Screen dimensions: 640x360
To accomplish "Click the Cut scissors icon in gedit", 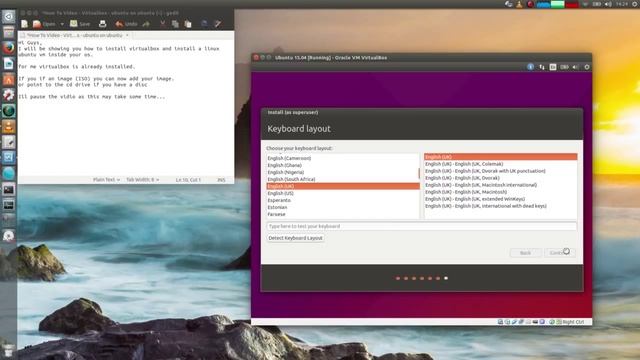I will 162,24.
